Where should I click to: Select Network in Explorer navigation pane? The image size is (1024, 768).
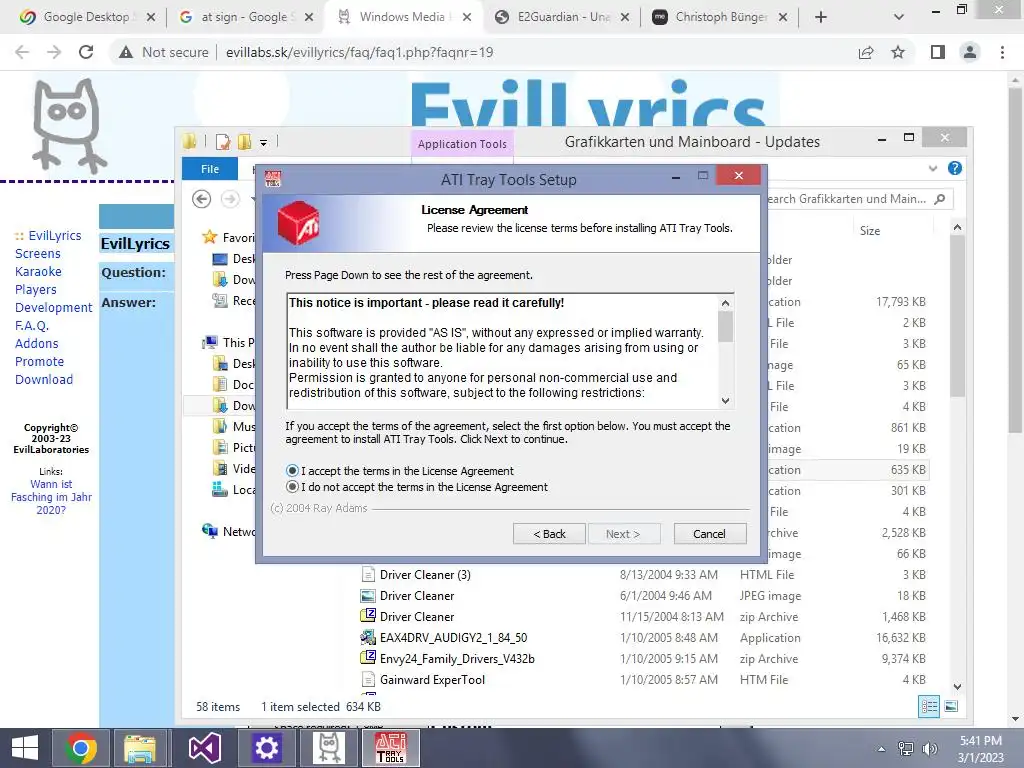229,531
